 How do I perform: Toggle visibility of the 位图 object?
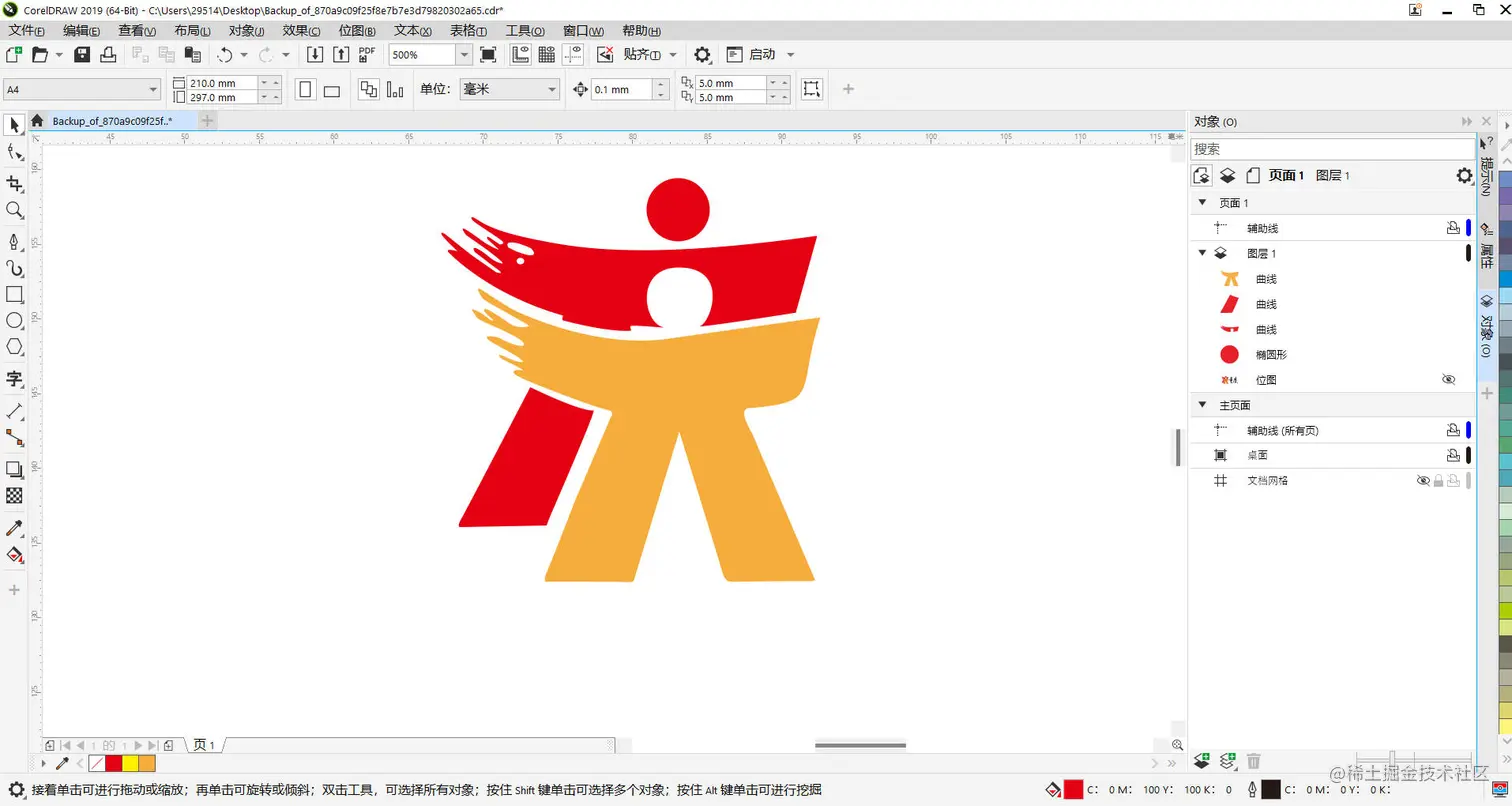[x=1449, y=379]
